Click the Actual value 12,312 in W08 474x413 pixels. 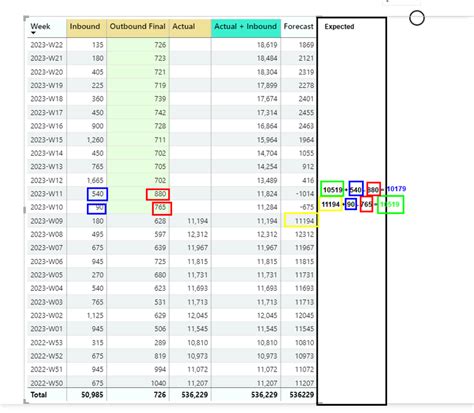tap(198, 234)
